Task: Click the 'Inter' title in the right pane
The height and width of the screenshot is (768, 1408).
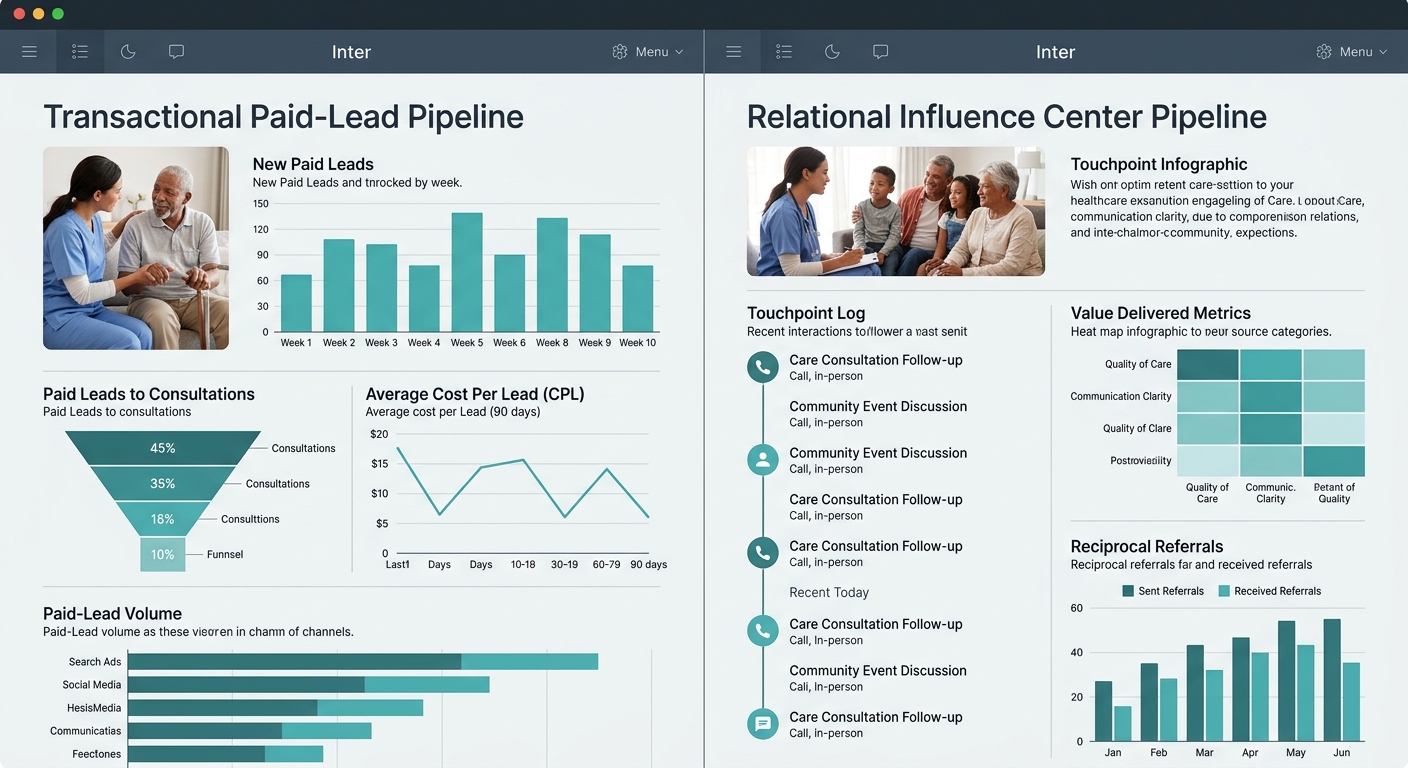Action: click(x=1055, y=52)
